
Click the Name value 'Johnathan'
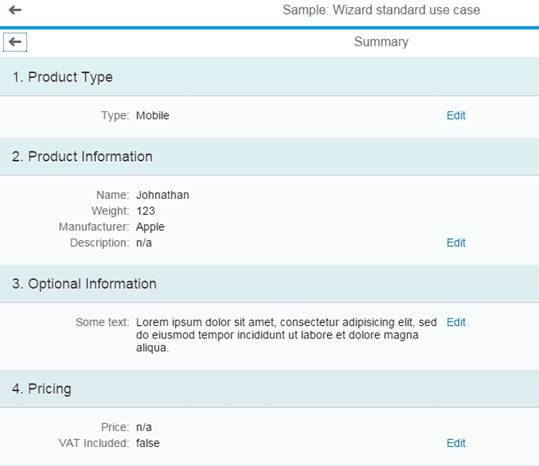pyautogui.click(x=163, y=195)
